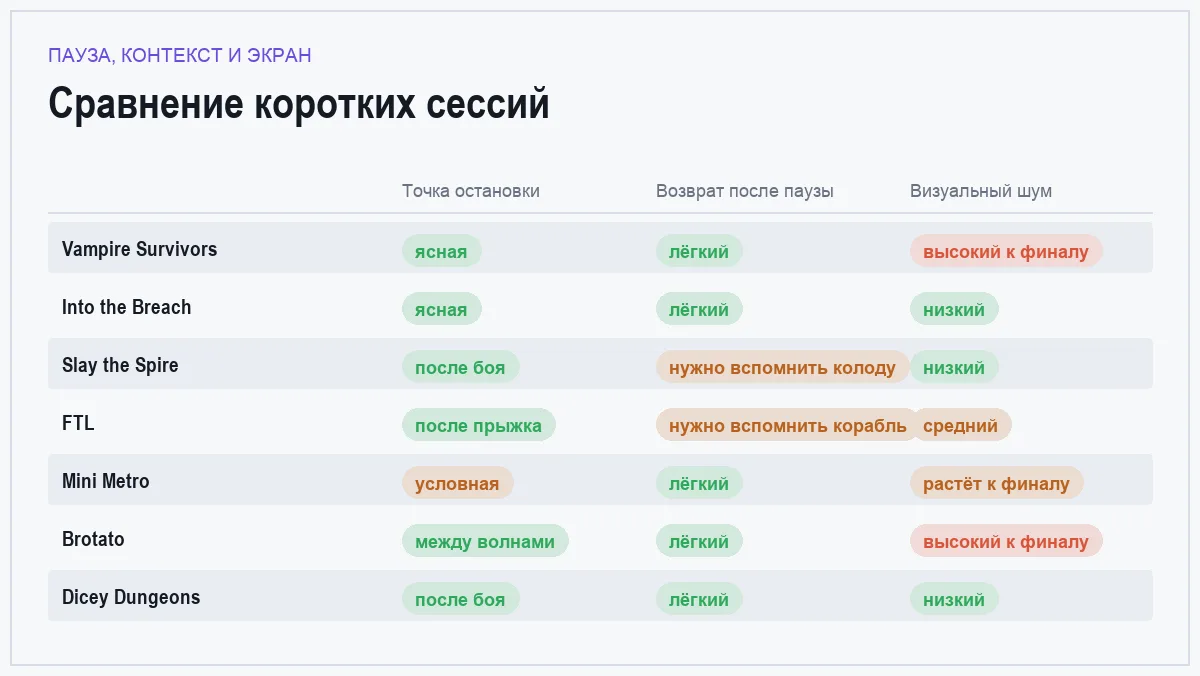Select the 'Mini Metro' row label

coord(105,481)
